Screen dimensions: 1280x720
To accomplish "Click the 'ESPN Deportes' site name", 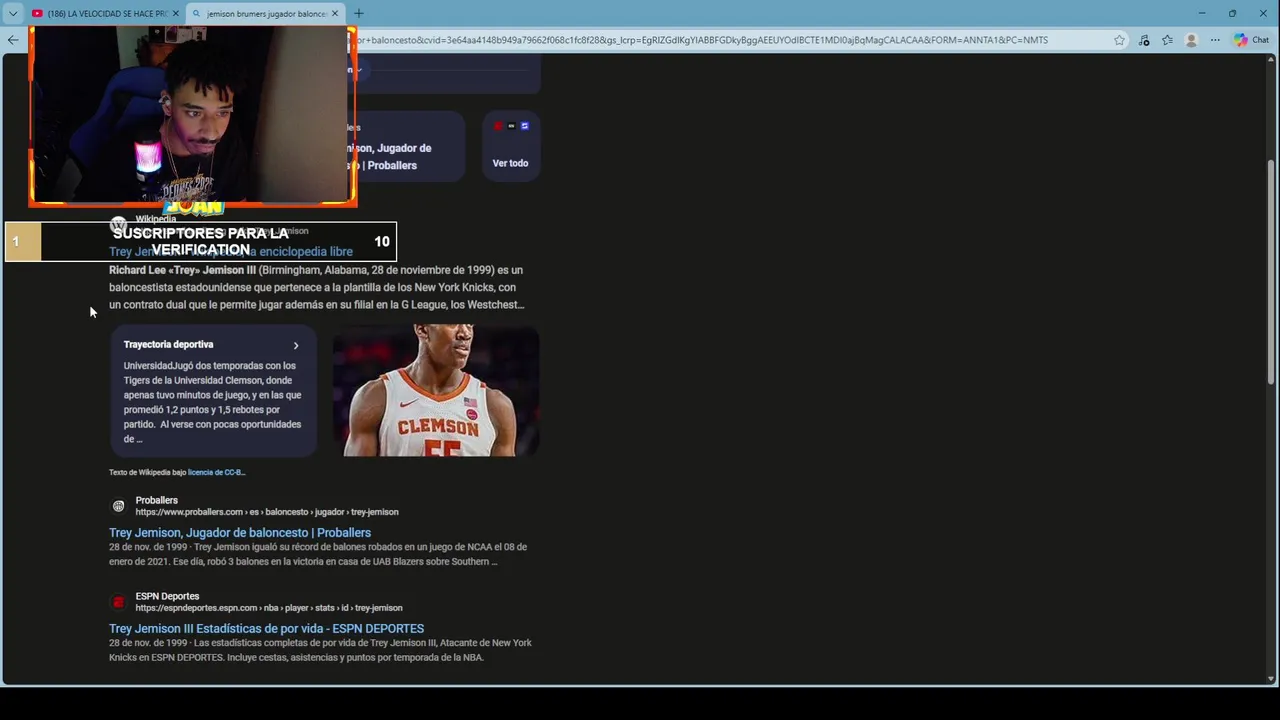I will (x=167, y=596).
